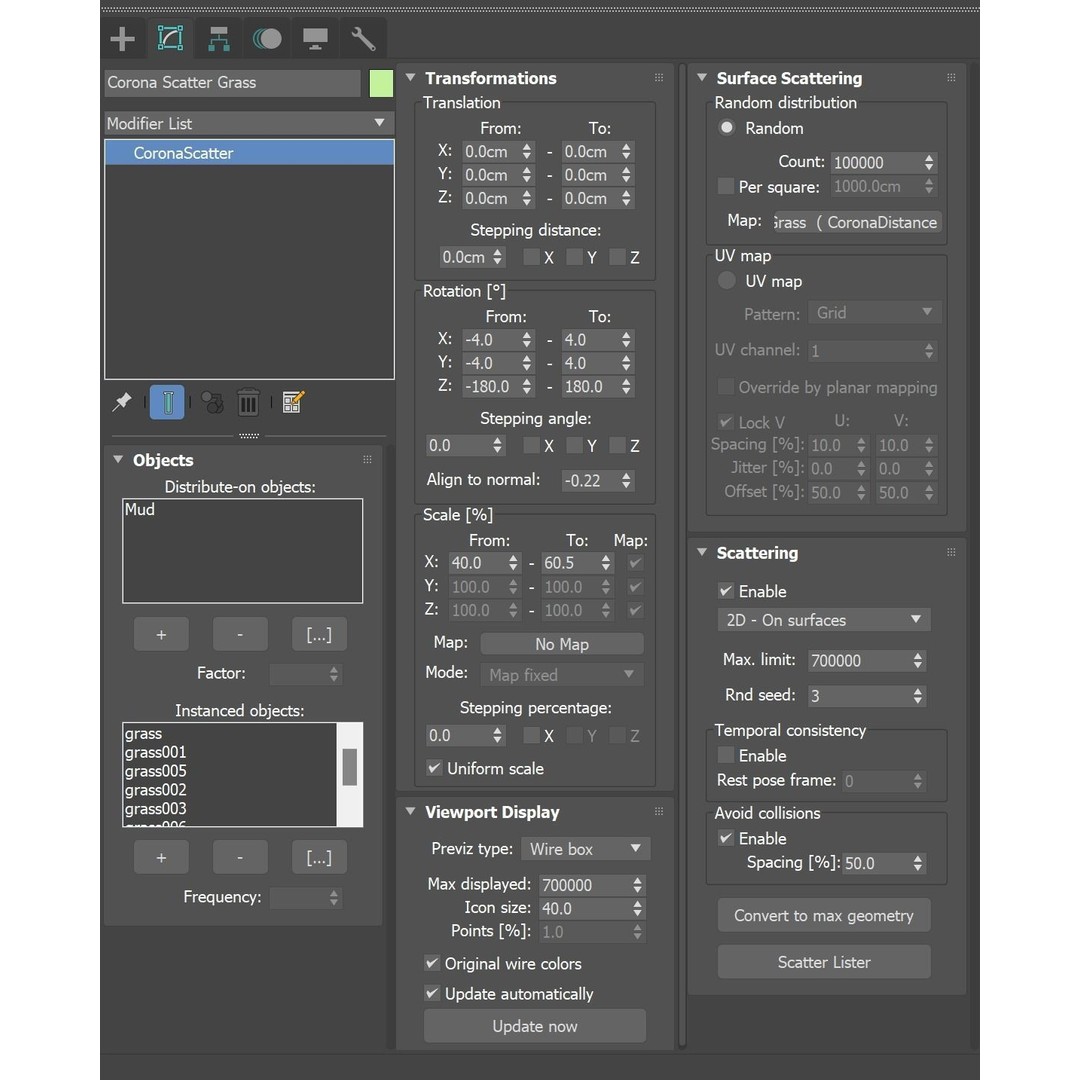The image size is (1080, 1080).
Task: Open the Motion panel icon
Action: click(267, 39)
